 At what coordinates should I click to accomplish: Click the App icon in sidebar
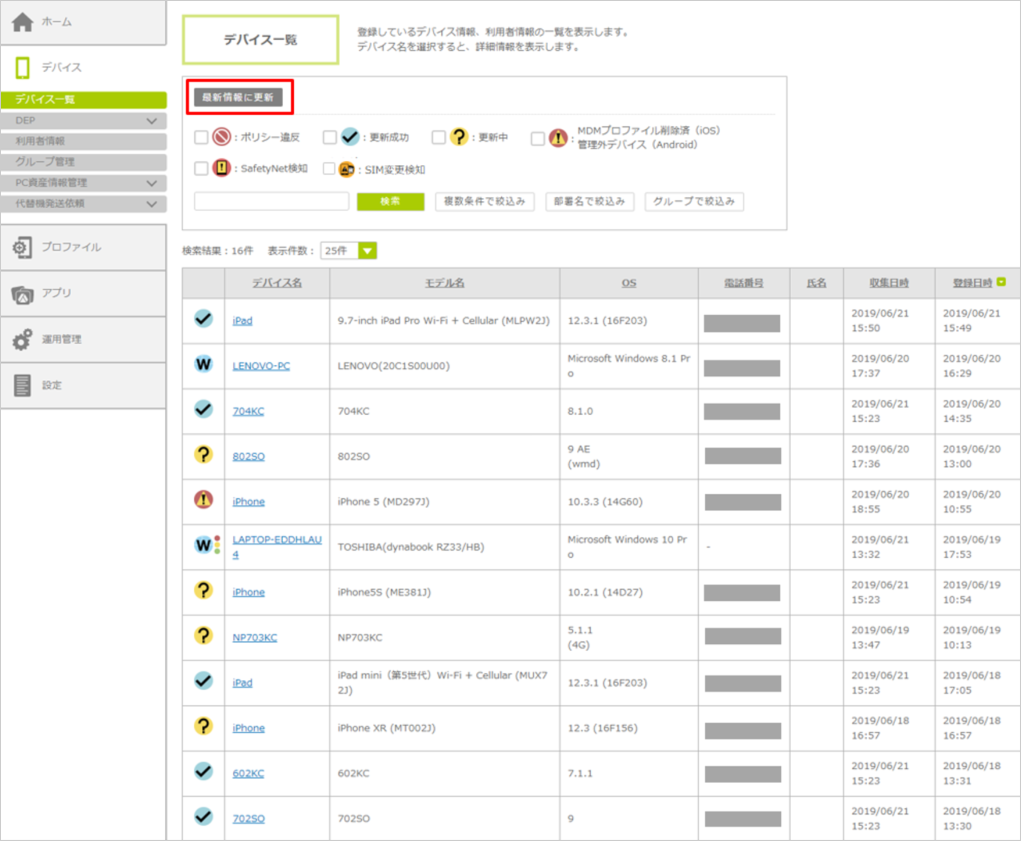[22, 294]
